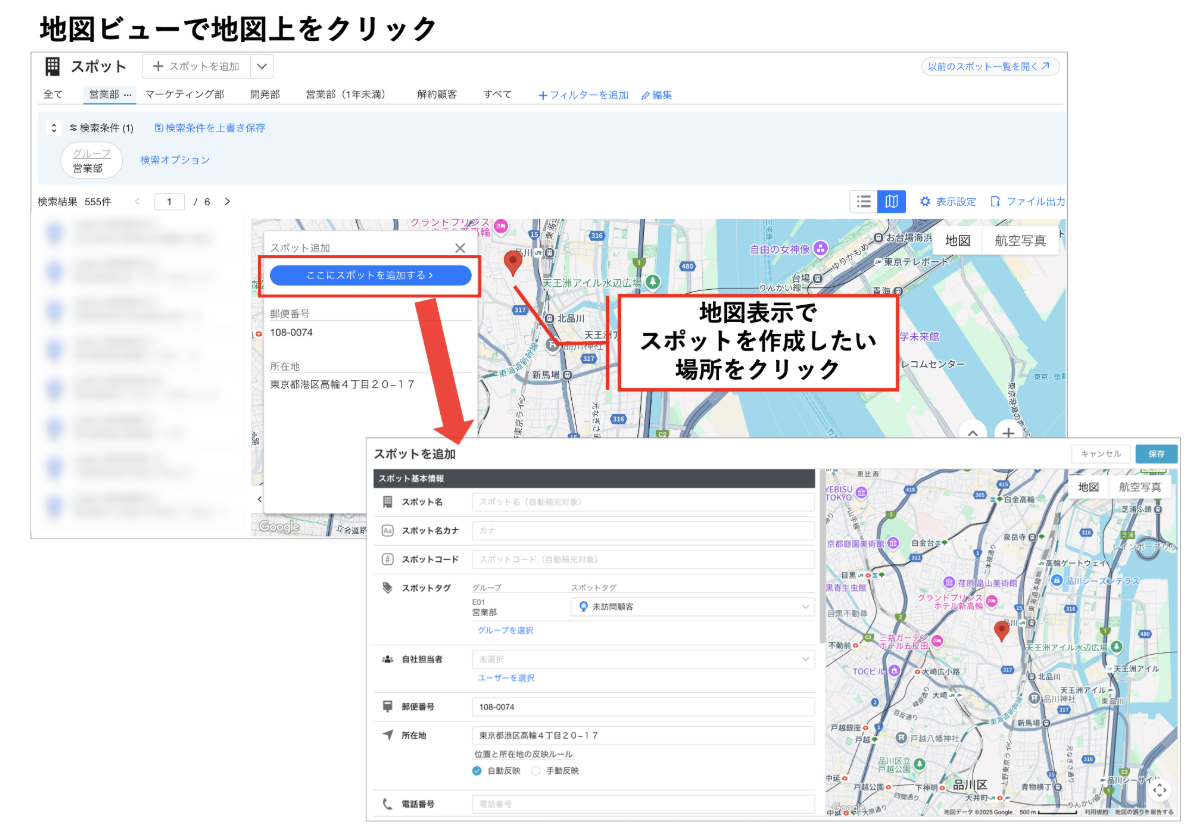Screen dimensions: 1202x836
Task: Click the form's vertical scrollbar
Action: tap(822, 556)
